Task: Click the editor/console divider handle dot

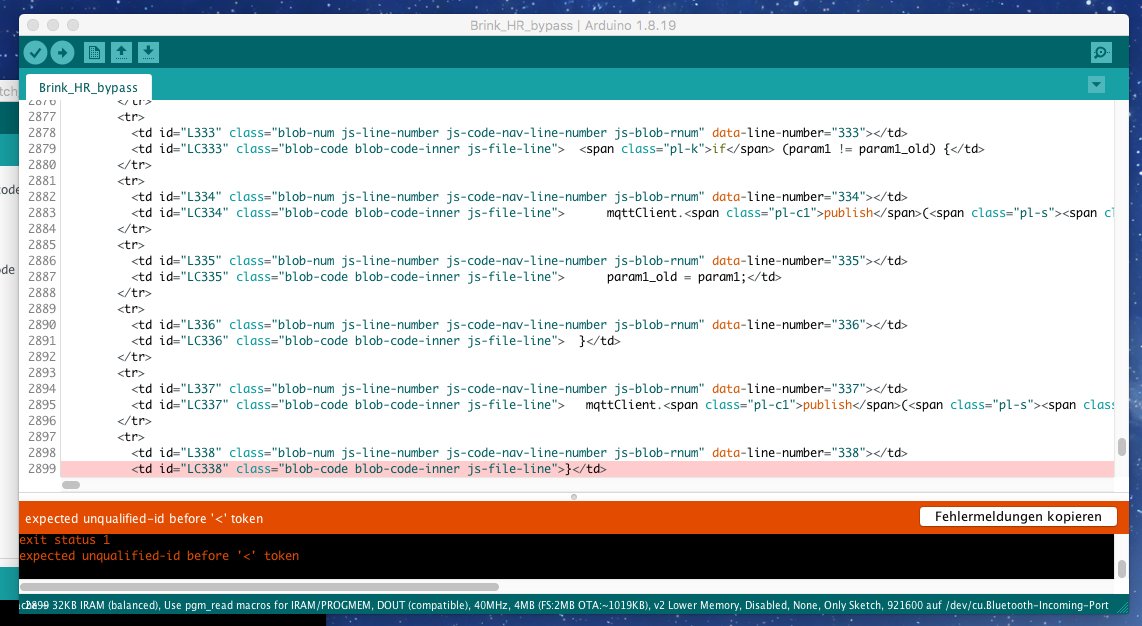Action: 574,497
